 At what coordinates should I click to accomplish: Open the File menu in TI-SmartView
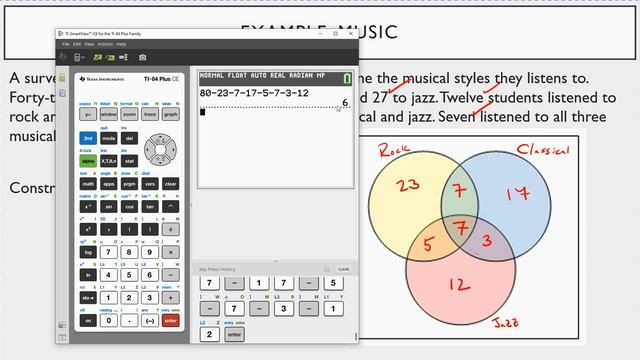66,44
